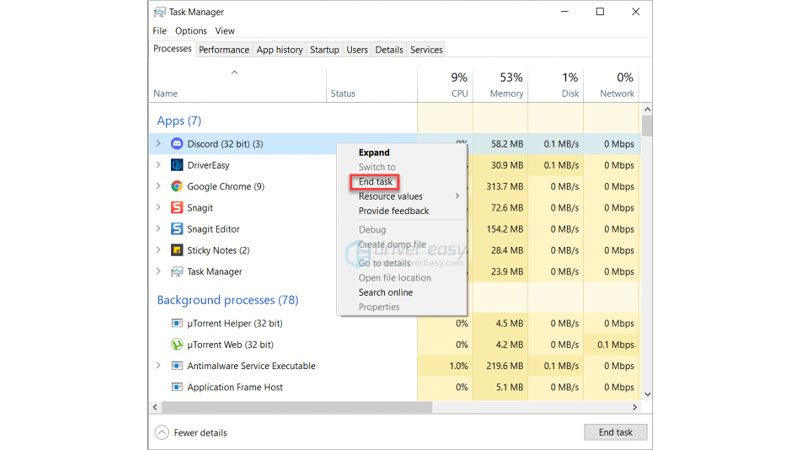
Task: Switch to the Startup tab
Action: click(x=324, y=49)
